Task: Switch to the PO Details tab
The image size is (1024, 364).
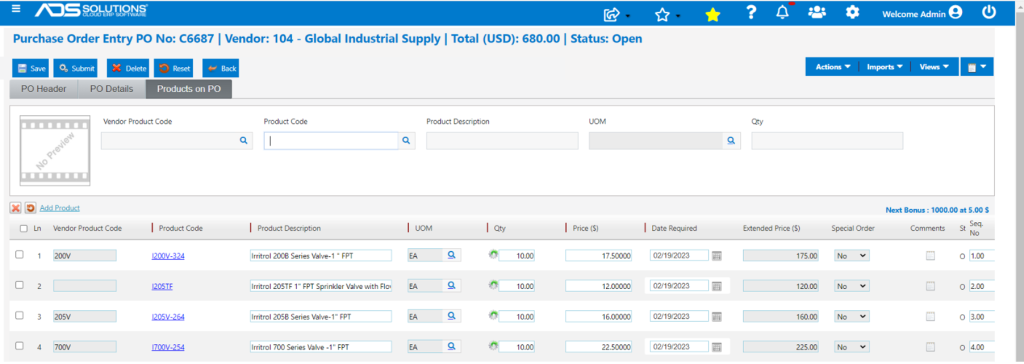Action: pos(111,89)
